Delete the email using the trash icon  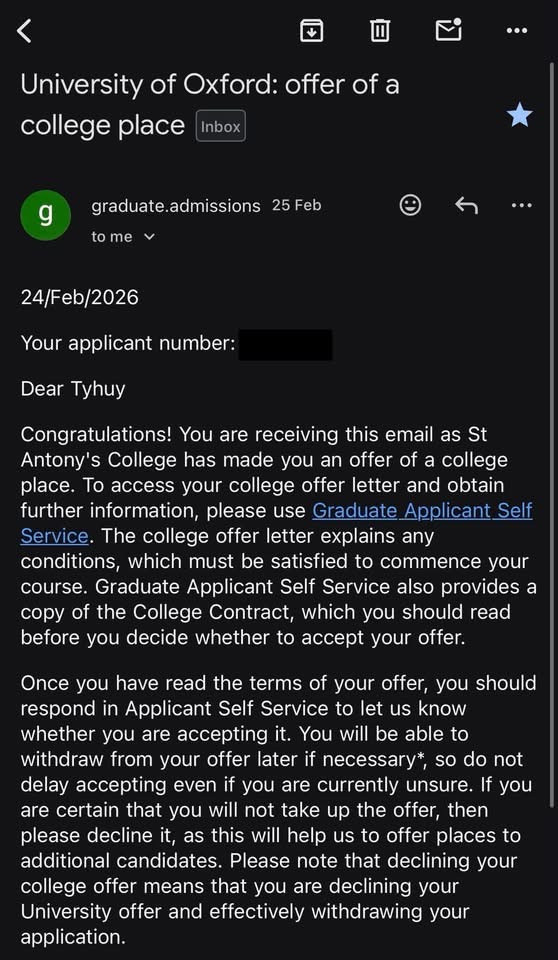(380, 30)
